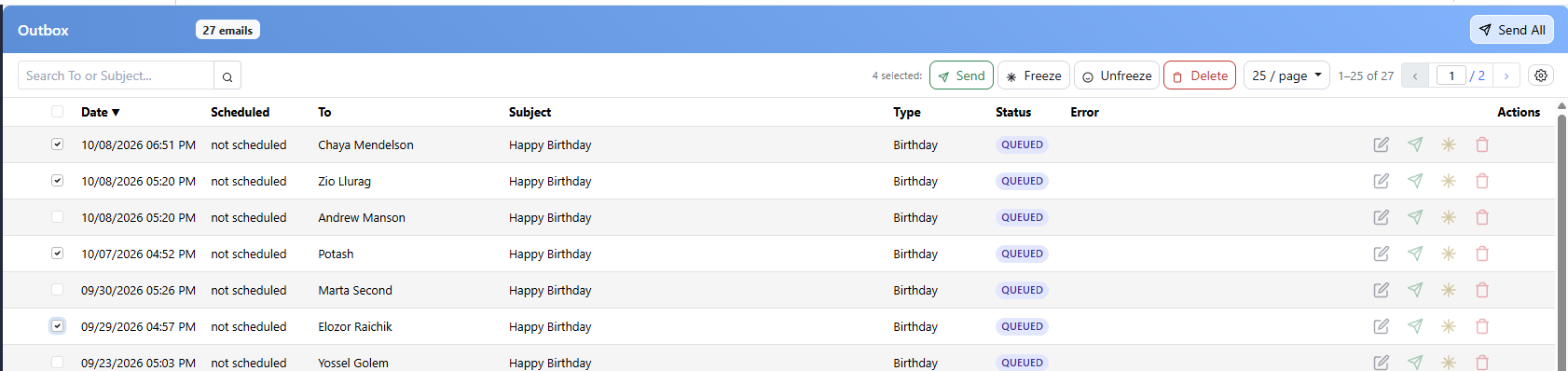This screenshot has width=1568, height=371.
Task: Uncheck the Chaya Mendelson row checkbox
Action: (x=58, y=144)
